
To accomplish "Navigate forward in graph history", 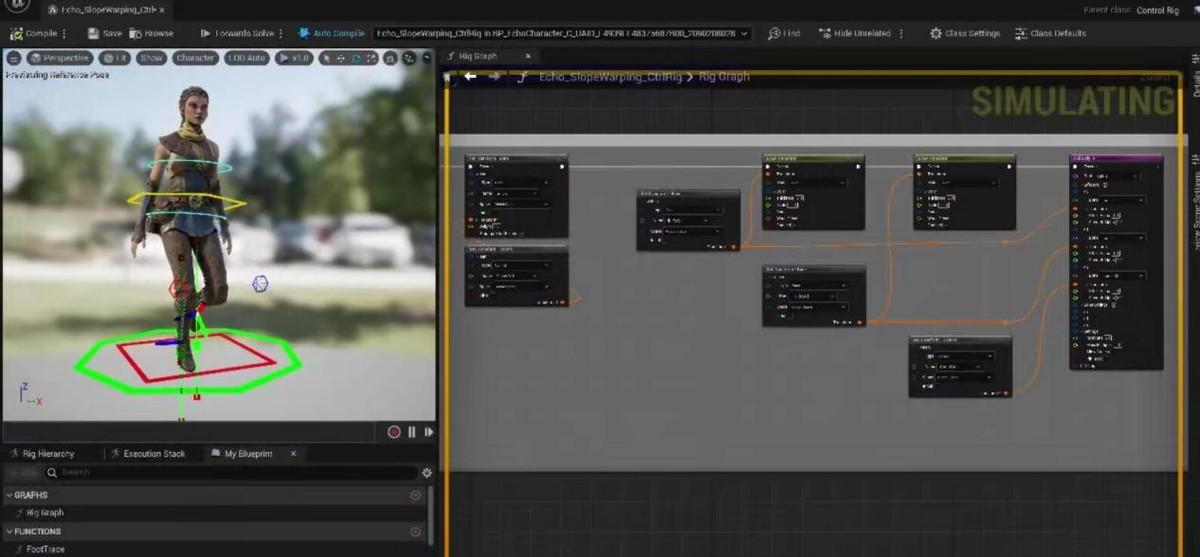I will click(494, 76).
